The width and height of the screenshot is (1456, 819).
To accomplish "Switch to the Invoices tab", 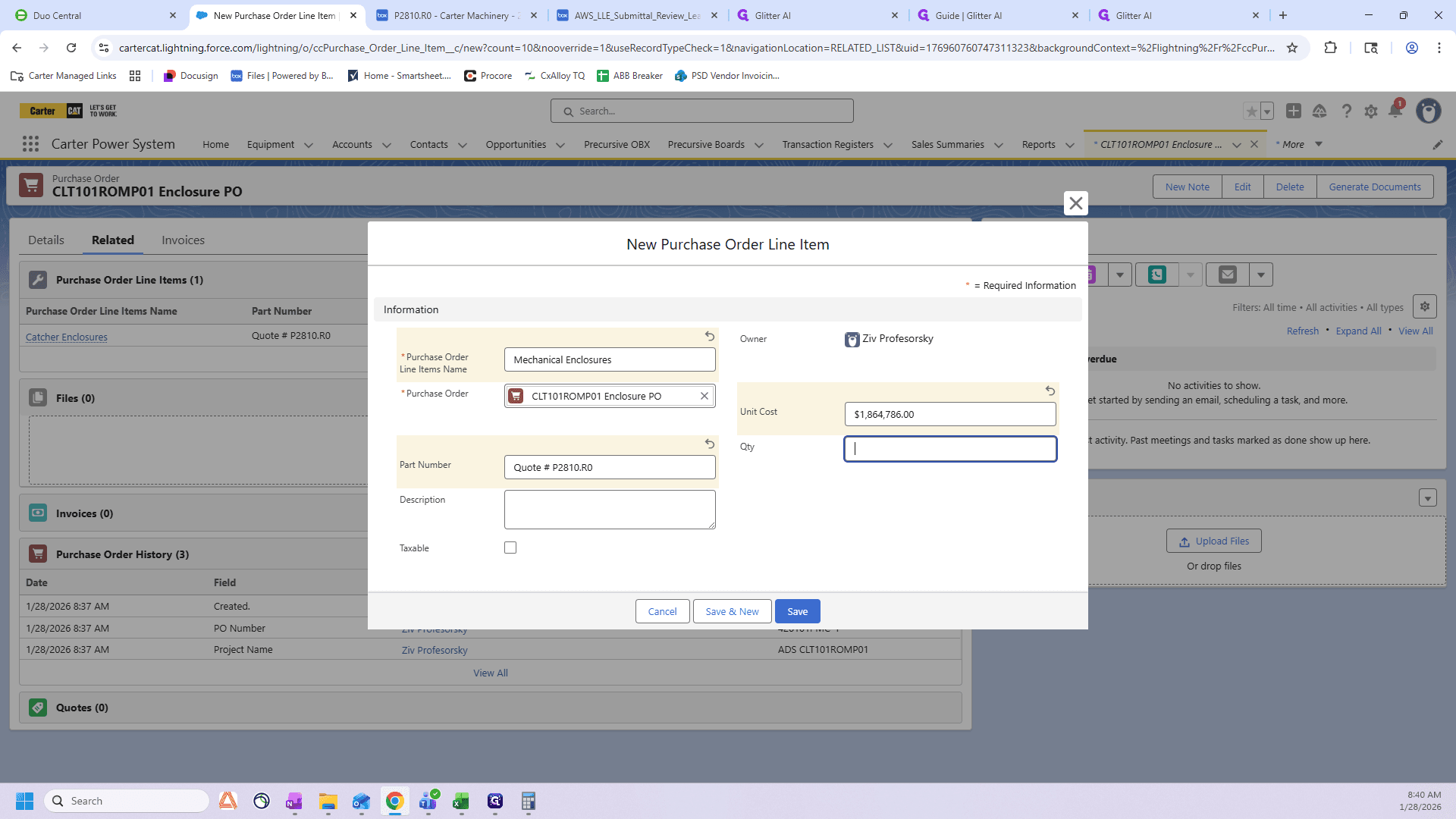I will coord(183,240).
